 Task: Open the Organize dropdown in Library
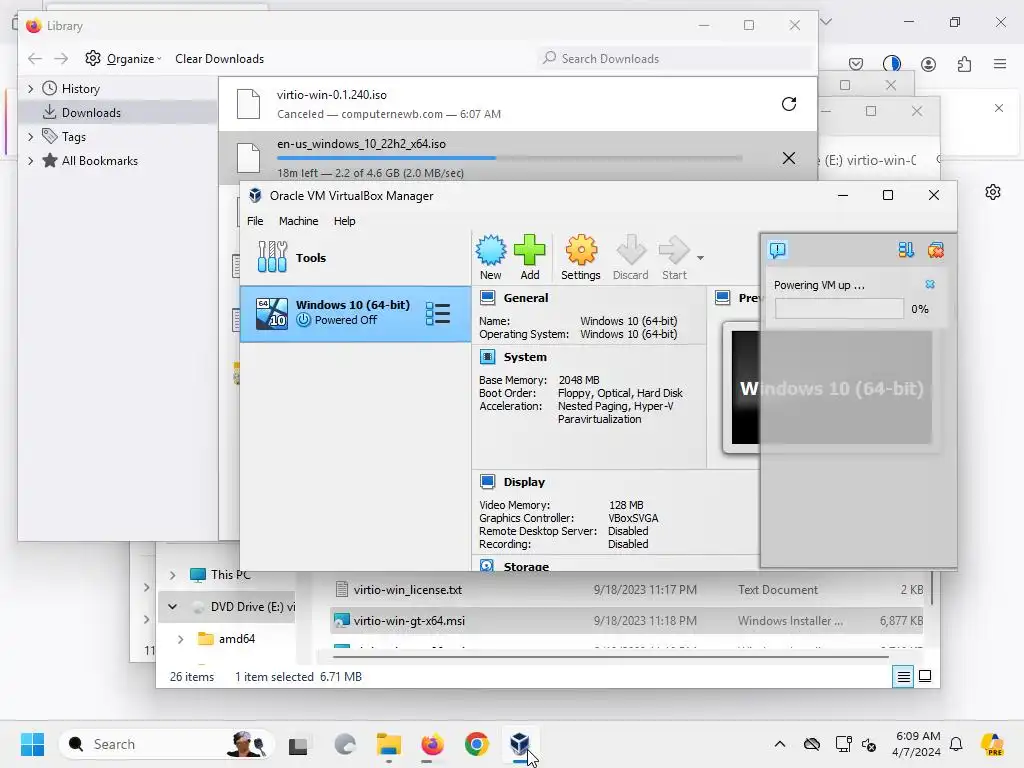pyautogui.click(x=123, y=58)
